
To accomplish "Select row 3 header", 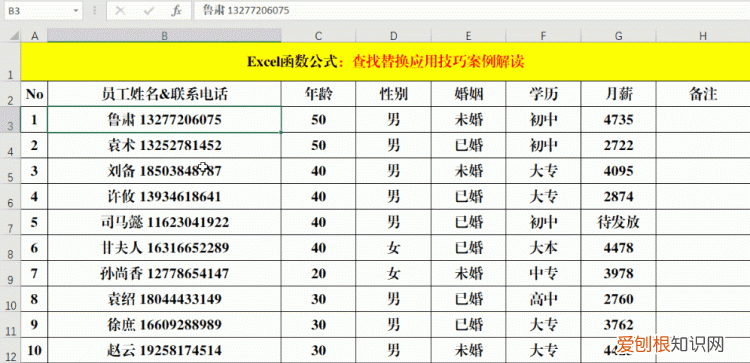I will pos(11,120).
